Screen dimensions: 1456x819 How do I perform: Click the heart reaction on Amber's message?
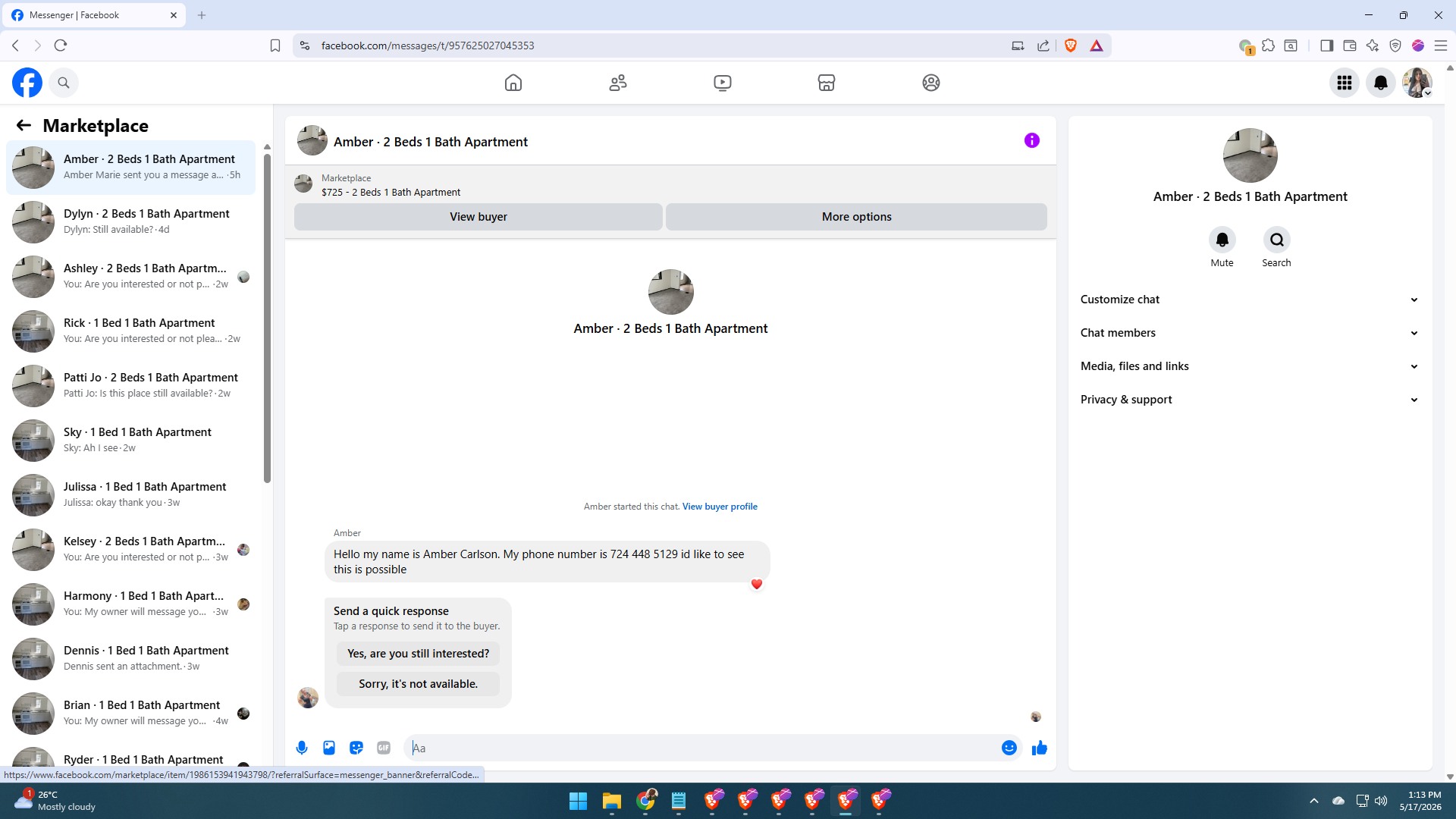click(x=756, y=584)
